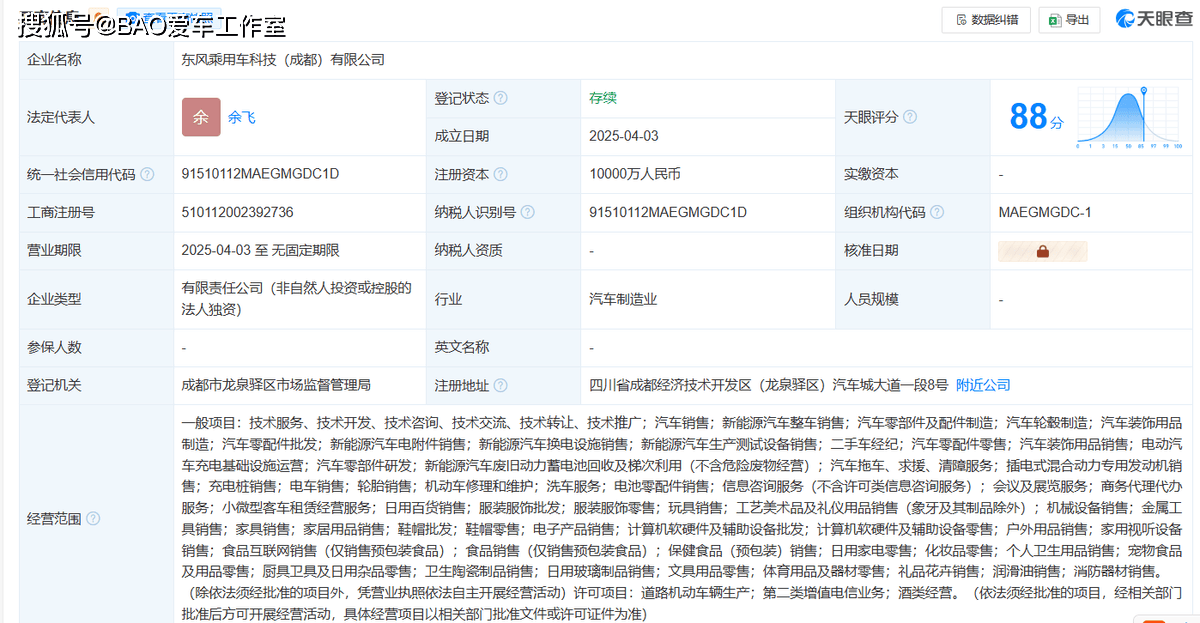Click the registered address text
This screenshot has height=623, width=1200.
pyautogui.click(x=769, y=384)
